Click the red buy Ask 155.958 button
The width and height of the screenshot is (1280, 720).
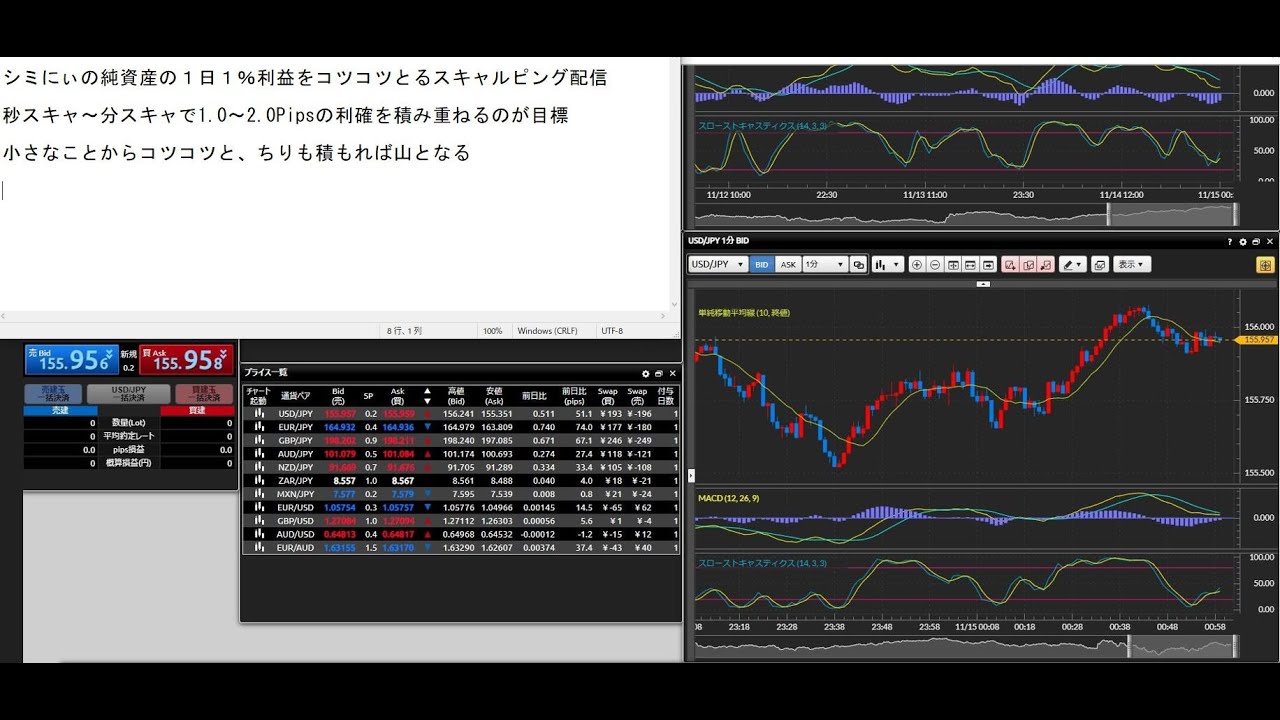pos(187,359)
